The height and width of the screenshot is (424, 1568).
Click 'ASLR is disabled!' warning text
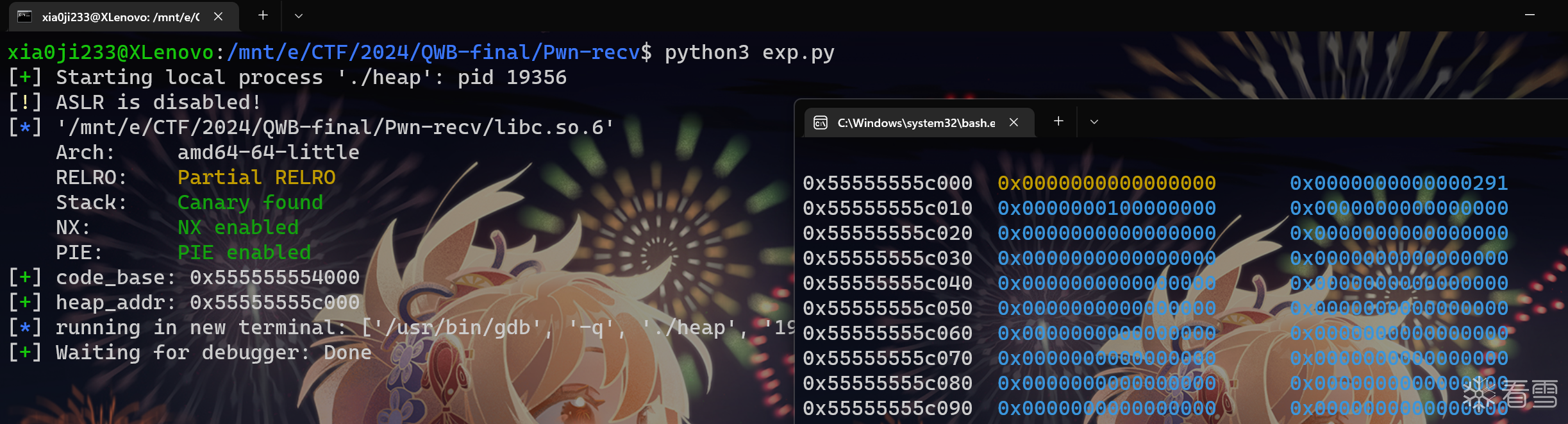pos(158,103)
